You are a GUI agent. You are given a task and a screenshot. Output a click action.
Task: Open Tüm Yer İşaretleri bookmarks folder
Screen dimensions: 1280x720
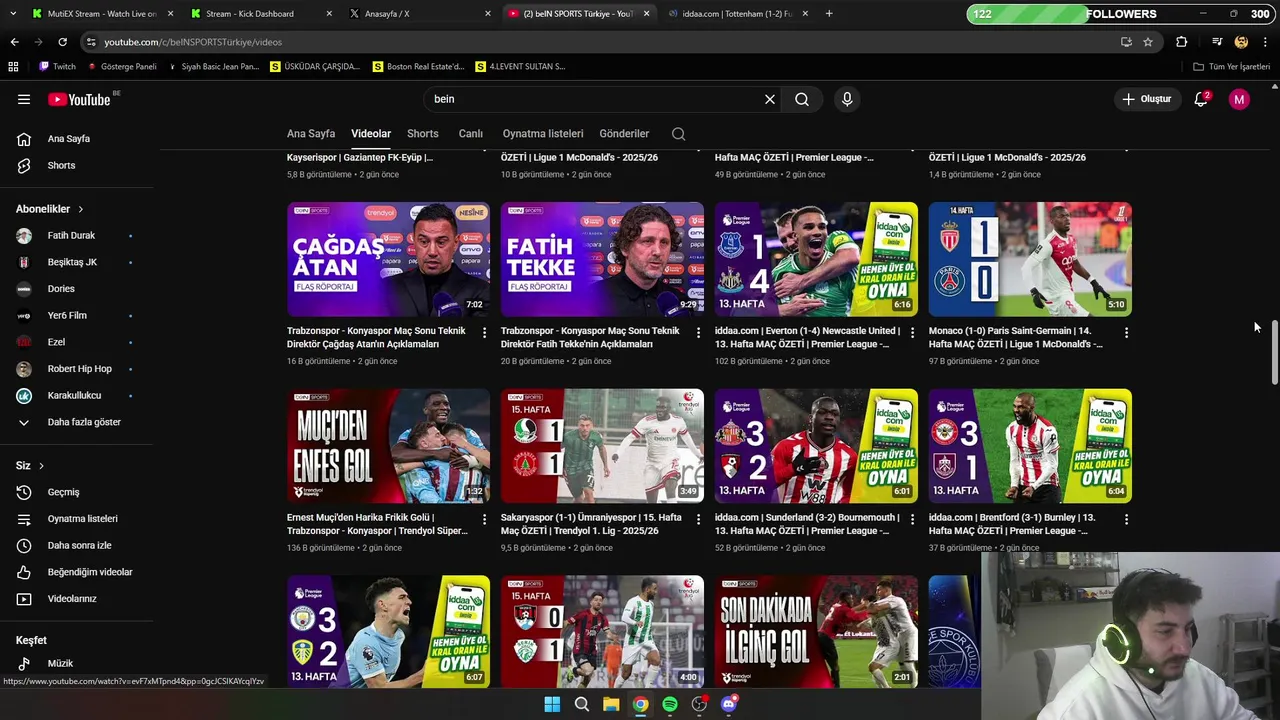coord(1231,66)
